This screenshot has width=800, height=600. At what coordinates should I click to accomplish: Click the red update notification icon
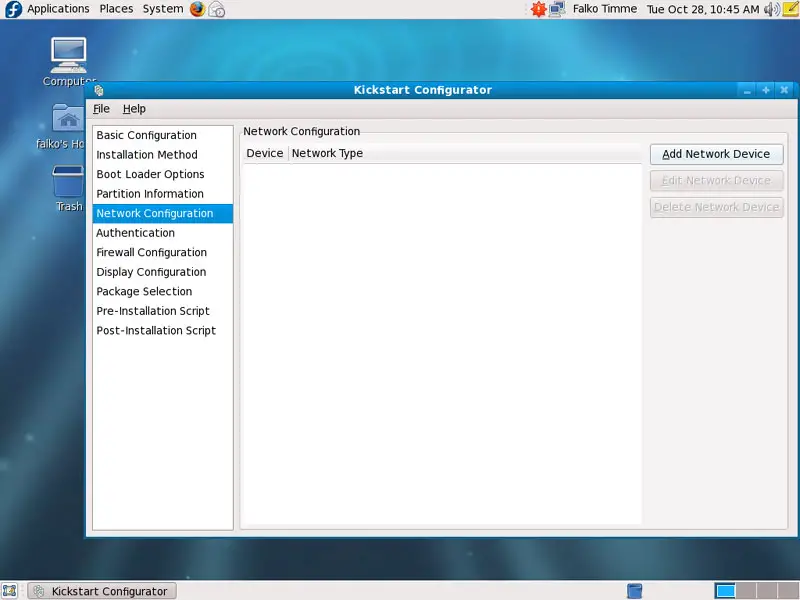[538, 9]
